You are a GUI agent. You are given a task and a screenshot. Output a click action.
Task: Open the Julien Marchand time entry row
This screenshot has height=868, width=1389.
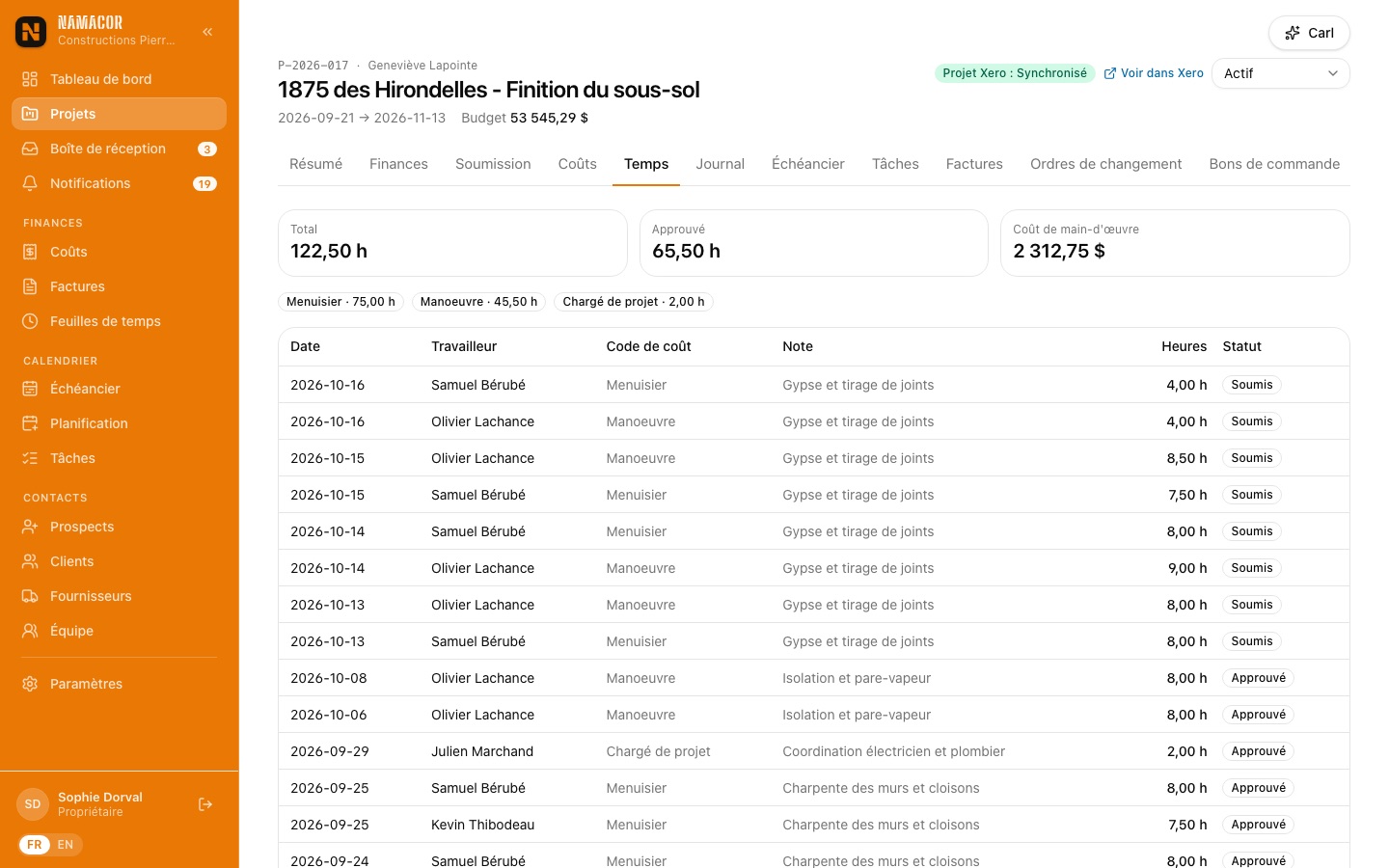813,751
